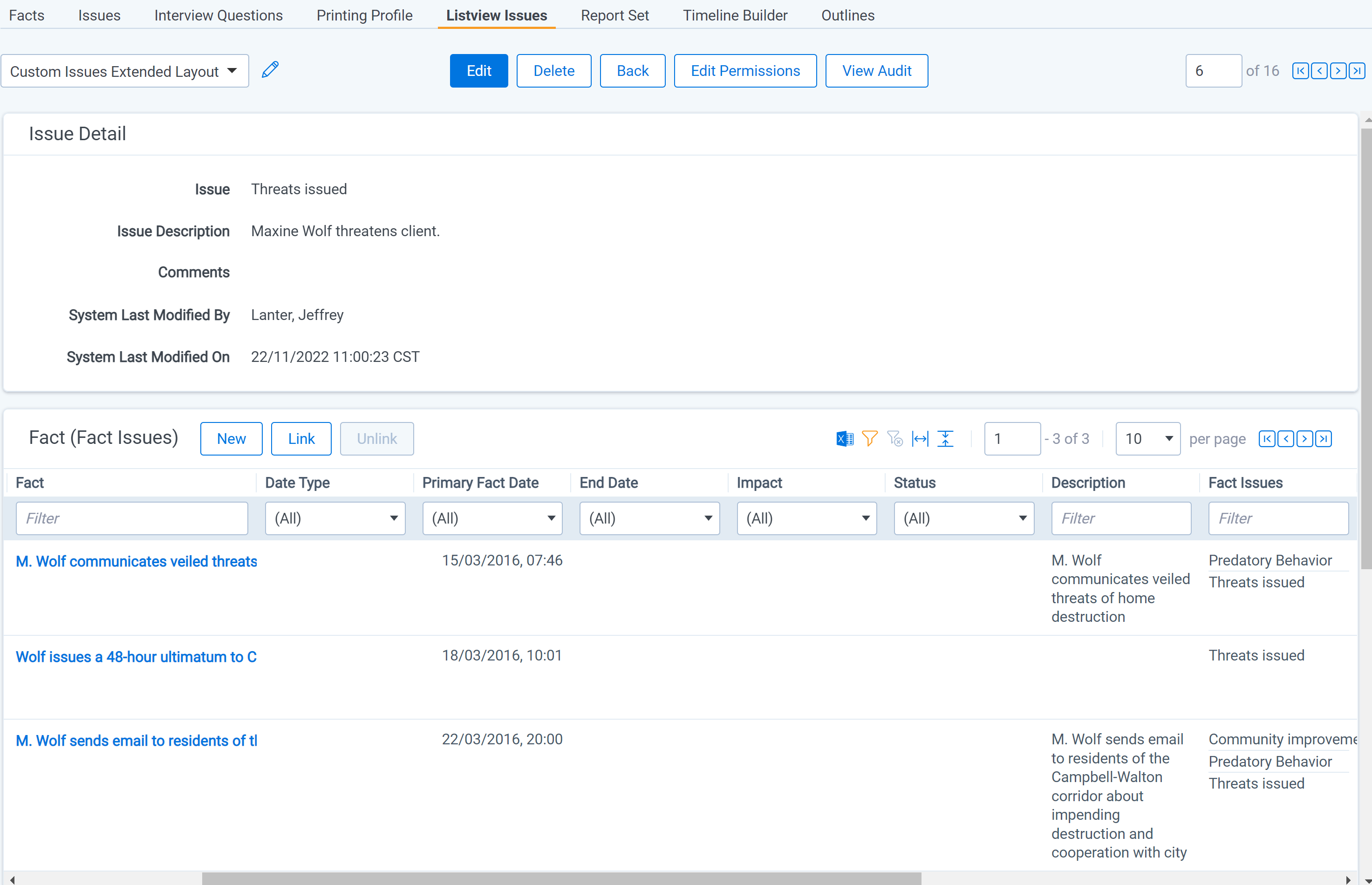The height and width of the screenshot is (885, 1372).
Task: Switch to the Interview Questions tab
Action: pos(218,15)
